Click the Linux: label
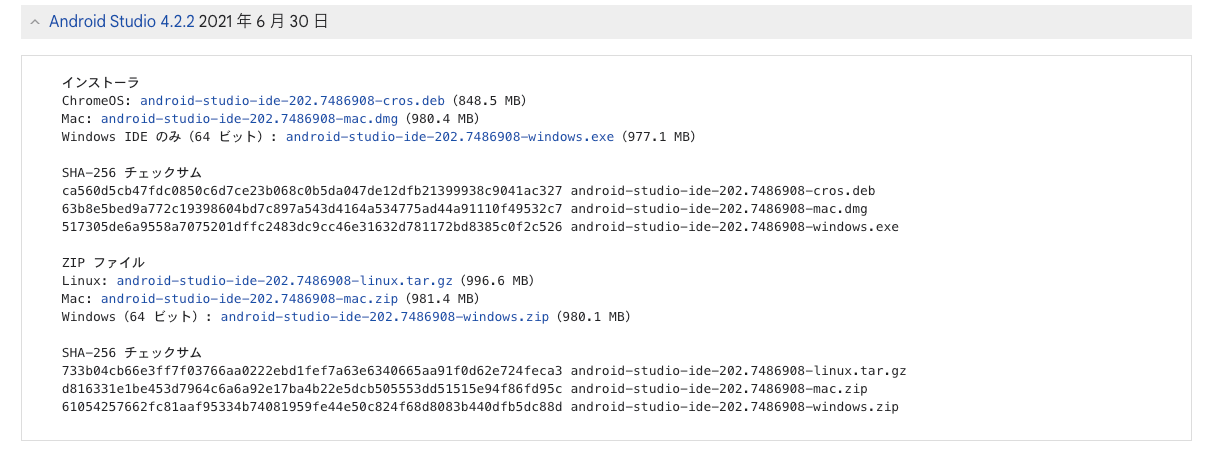 pyautogui.click(x=85, y=281)
